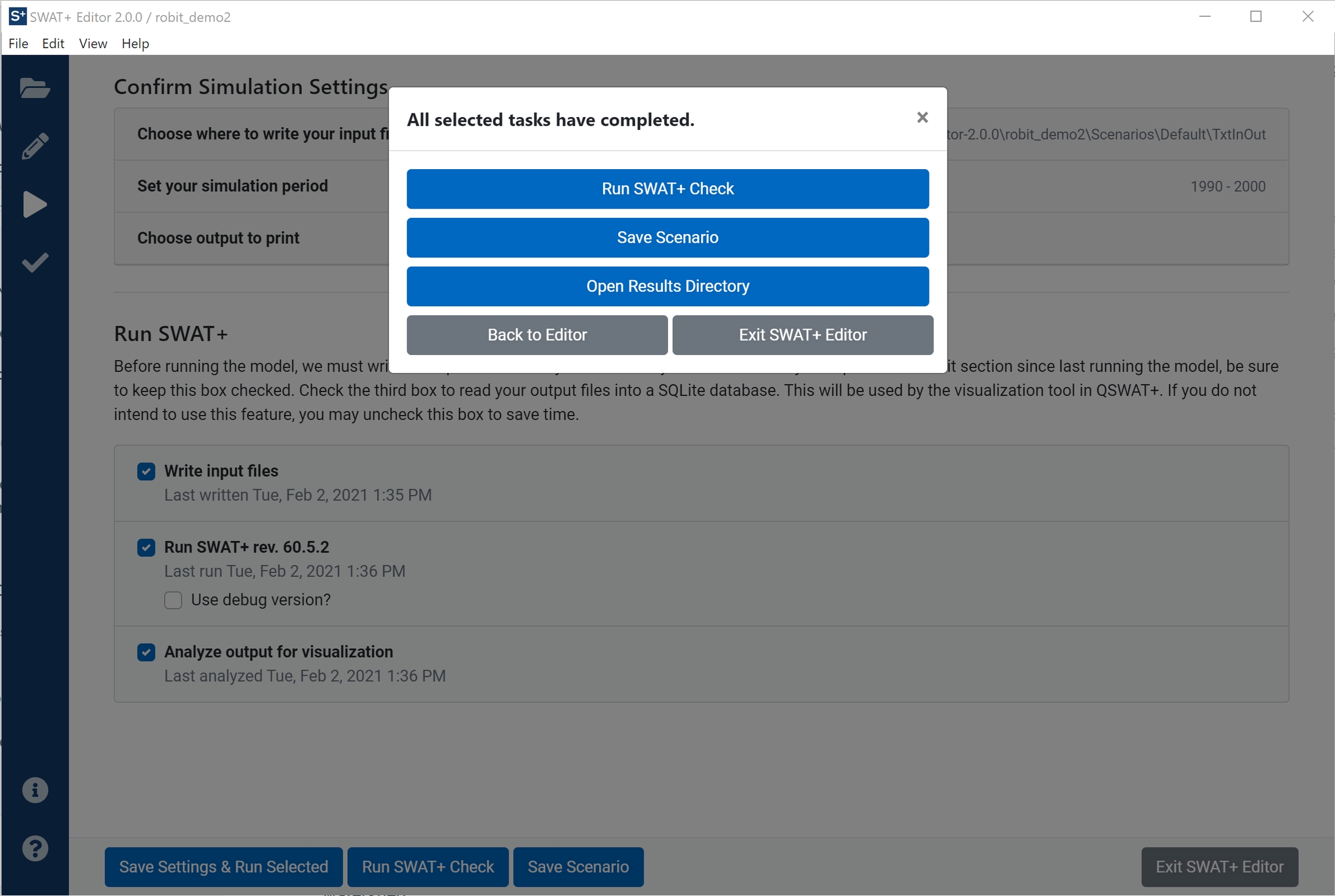Close the completed tasks dialog with X
The image size is (1335, 896).
(x=922, y=118)
